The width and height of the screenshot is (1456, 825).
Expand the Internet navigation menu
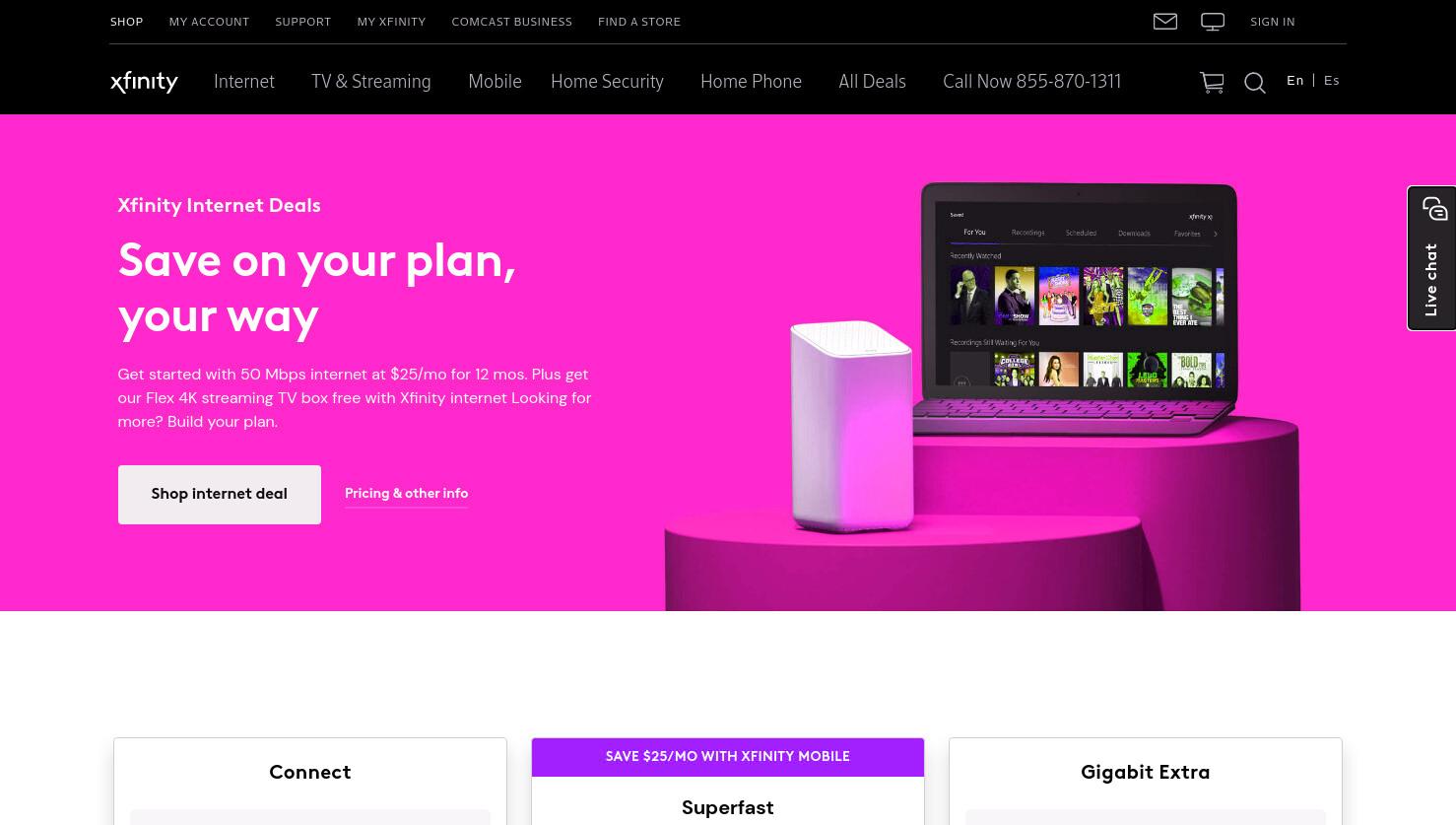(x=244, y=82)
